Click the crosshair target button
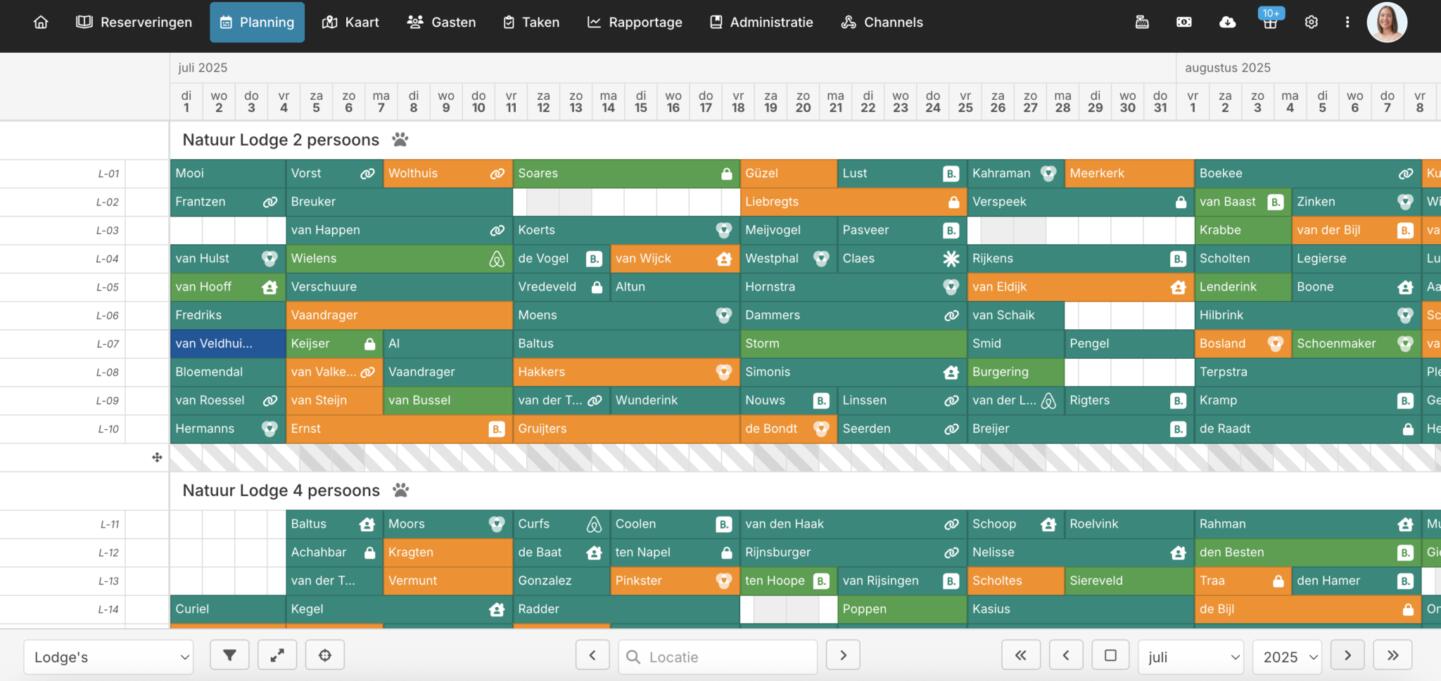Viewport: 1441px width, 681px height. (x=325, y=655)
